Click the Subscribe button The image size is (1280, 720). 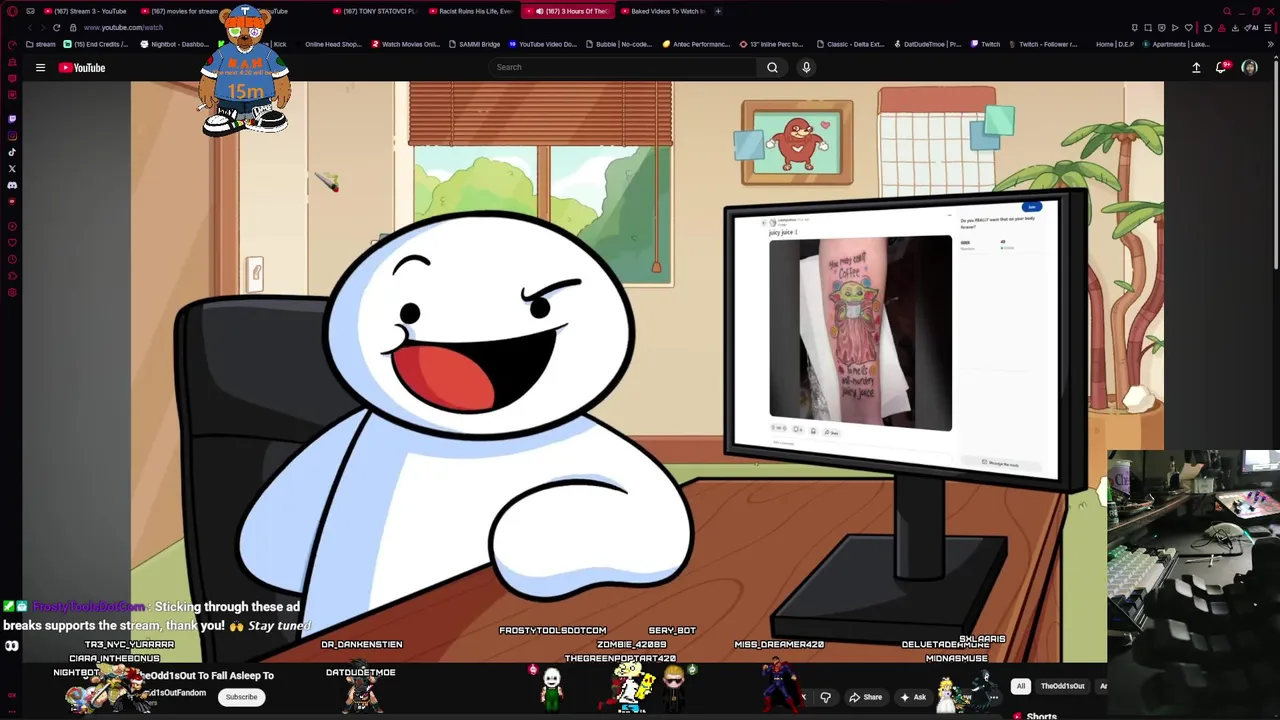pos(241,697)
